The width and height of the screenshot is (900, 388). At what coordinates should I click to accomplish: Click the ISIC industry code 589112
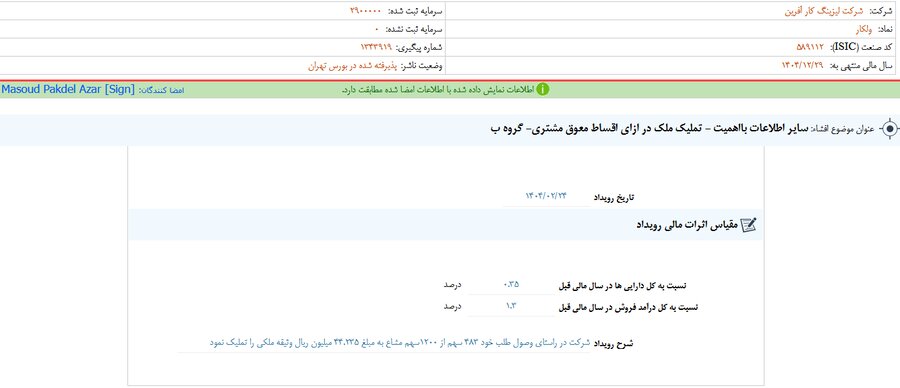810,47
